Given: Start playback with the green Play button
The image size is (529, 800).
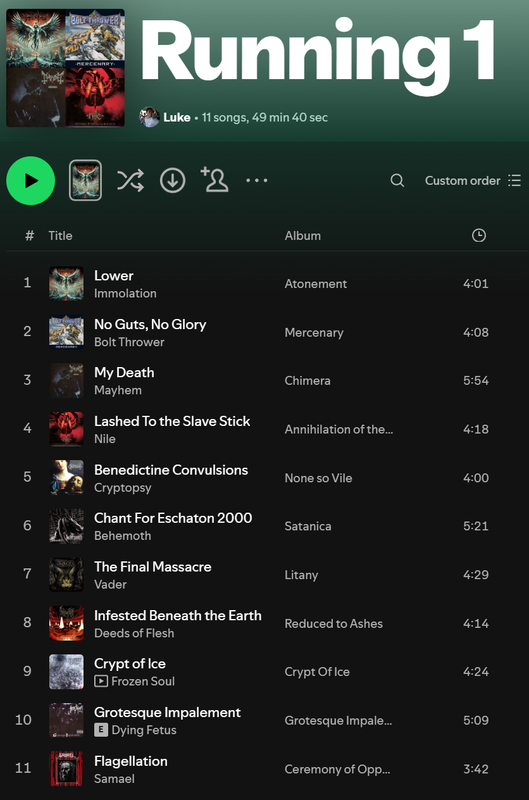Looking at the screenshot, I should pyautogui.click(x=31, y=181).
